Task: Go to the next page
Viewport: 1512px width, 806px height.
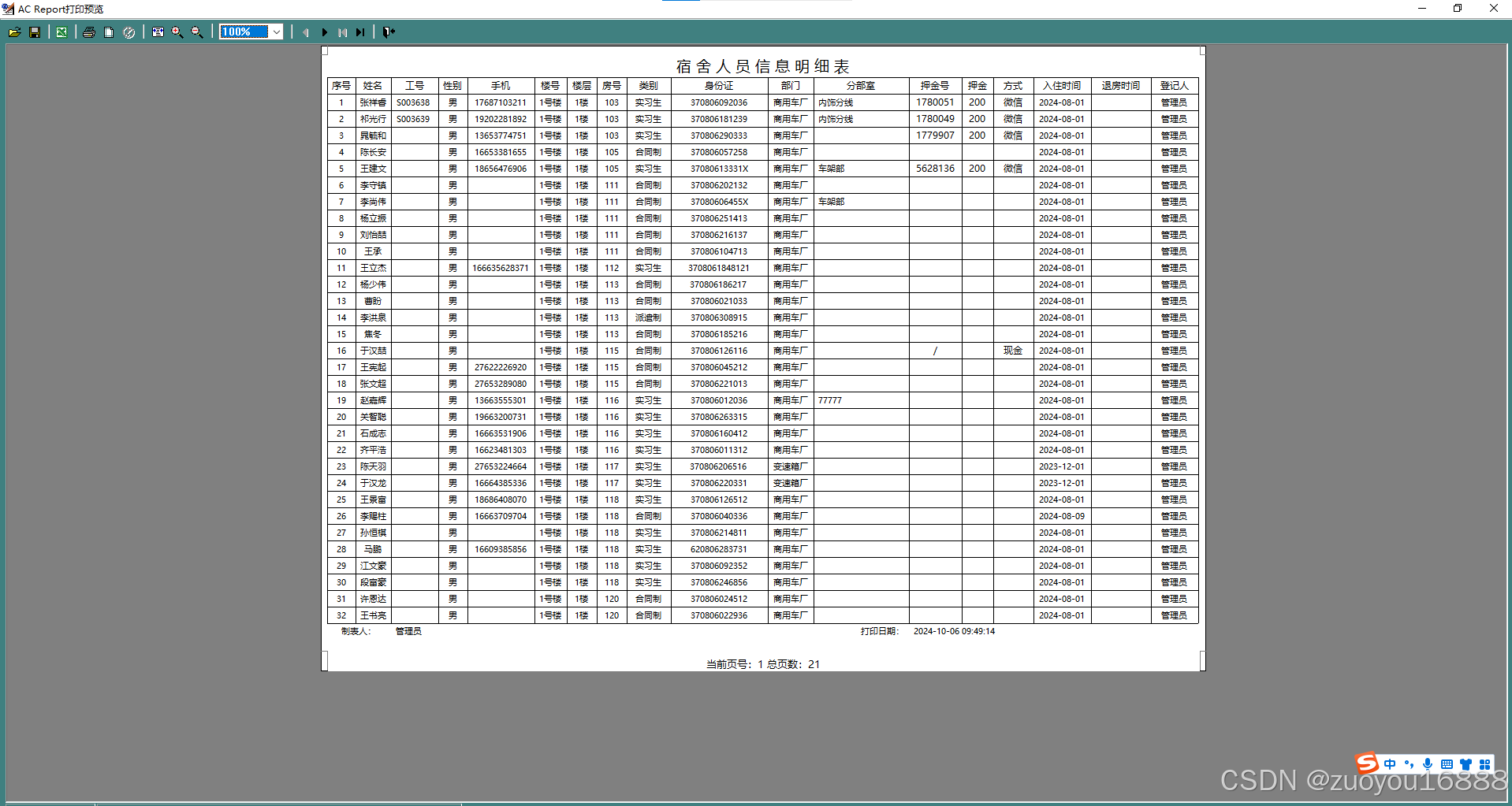Action: [324, 32]
